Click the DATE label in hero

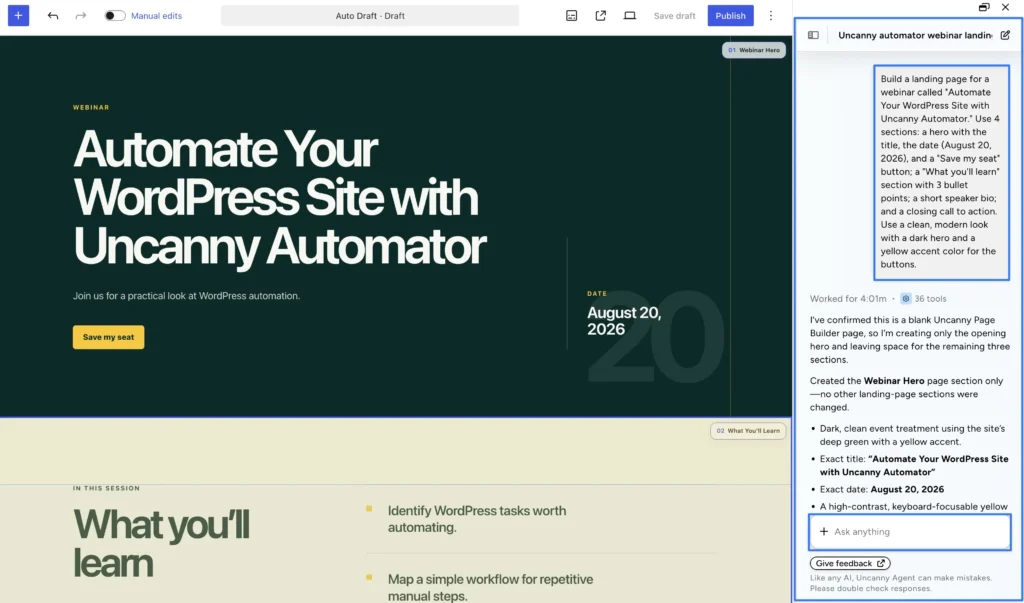pyautogui.click(x=597, y=294)
